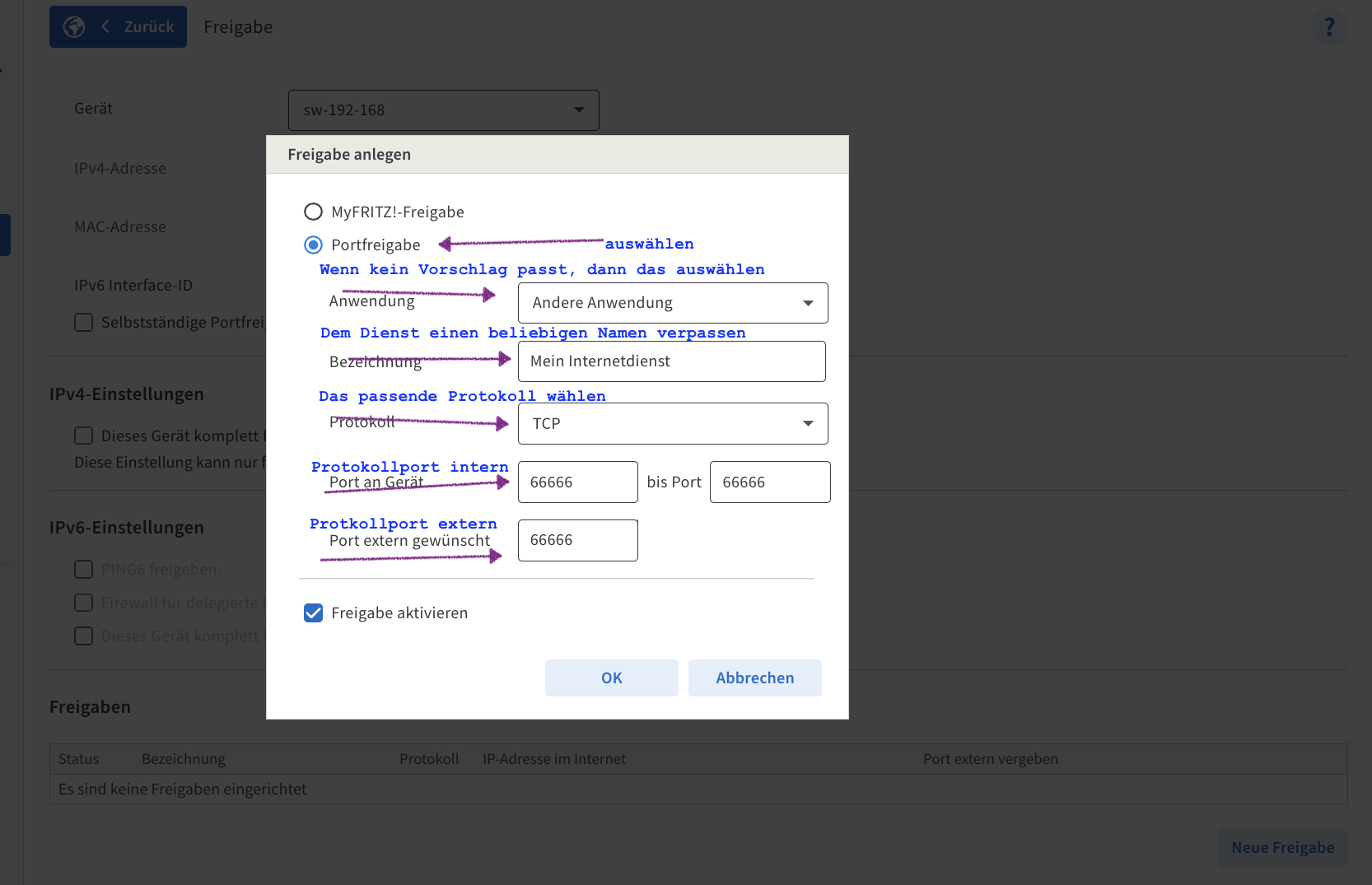The image size is (1372, 885).
Task: Cancel the dialog with Abbrechen
Action: point(755,678)
